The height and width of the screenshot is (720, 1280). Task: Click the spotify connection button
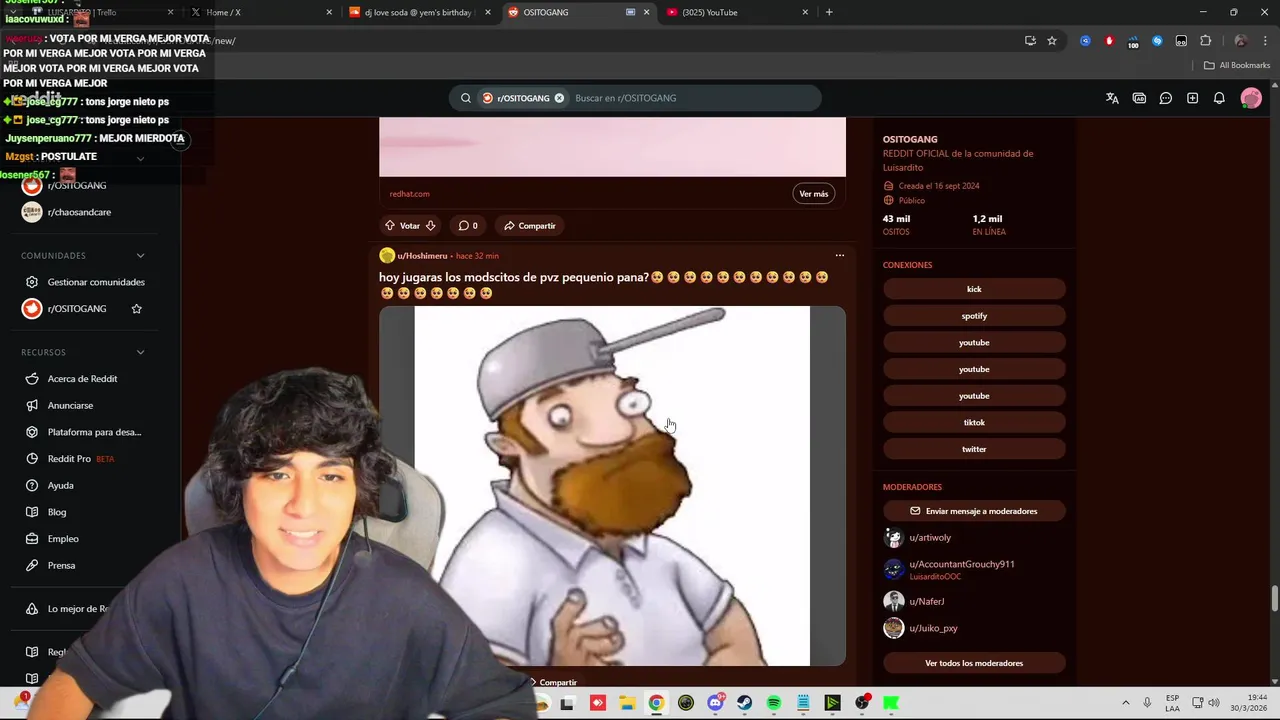point(974,316)
